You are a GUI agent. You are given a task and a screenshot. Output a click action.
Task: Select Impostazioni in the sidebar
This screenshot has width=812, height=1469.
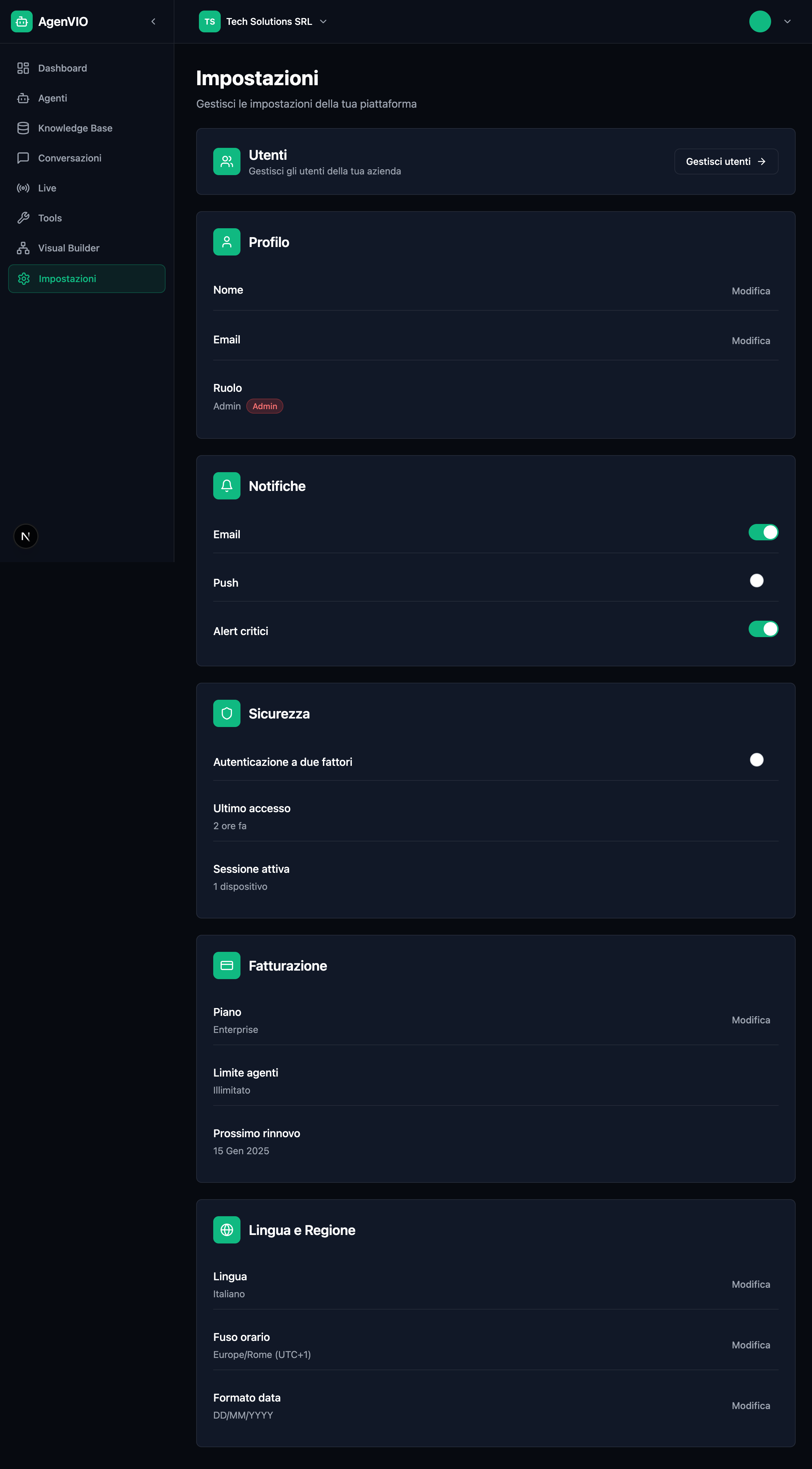(67, 278)
